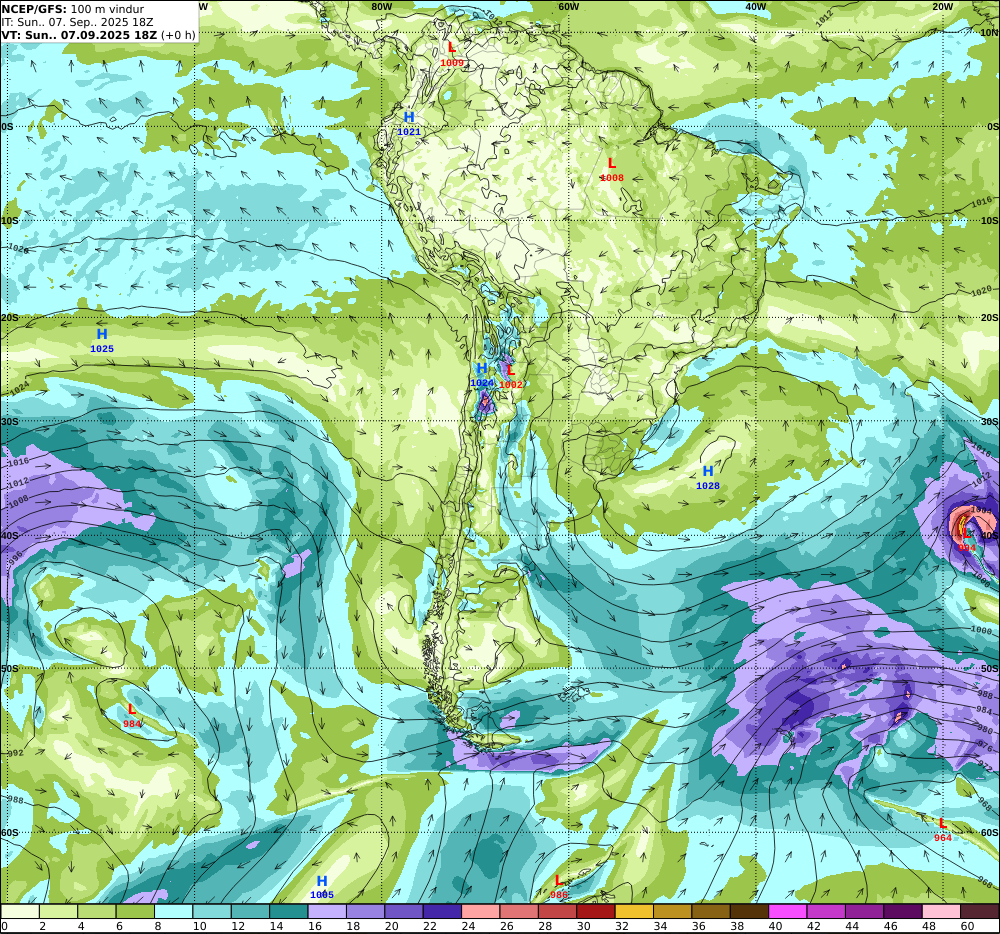Select the L 1002 low pressure marker
This screenshot has height=934, width=1000.
(x=511, y=377)
